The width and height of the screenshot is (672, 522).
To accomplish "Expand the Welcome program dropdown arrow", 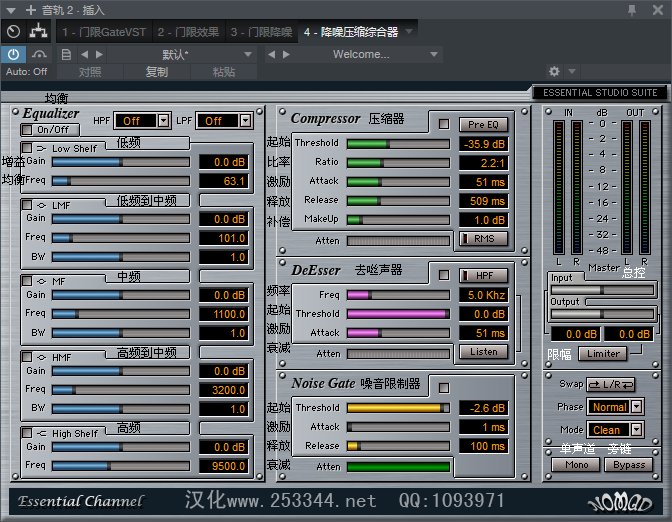I will pyautogui.click(x=434, y=54).
